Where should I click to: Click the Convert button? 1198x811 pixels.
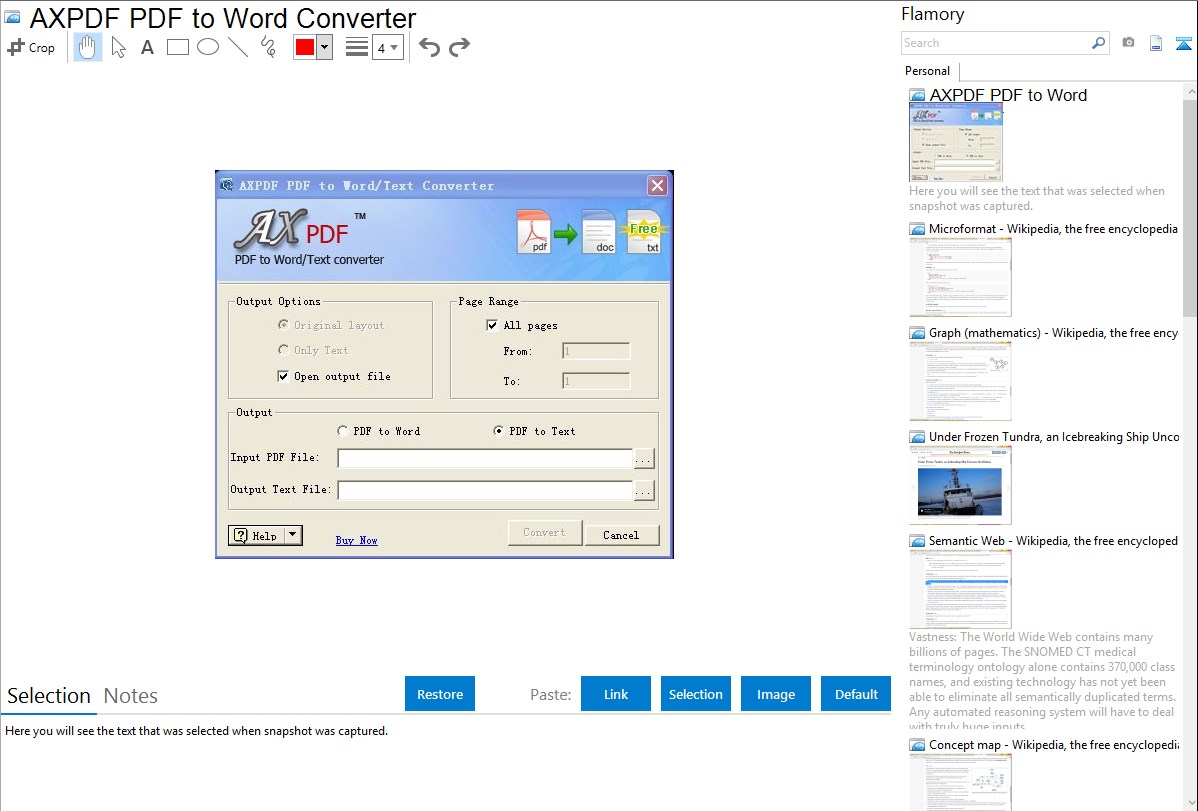(545, 533)
